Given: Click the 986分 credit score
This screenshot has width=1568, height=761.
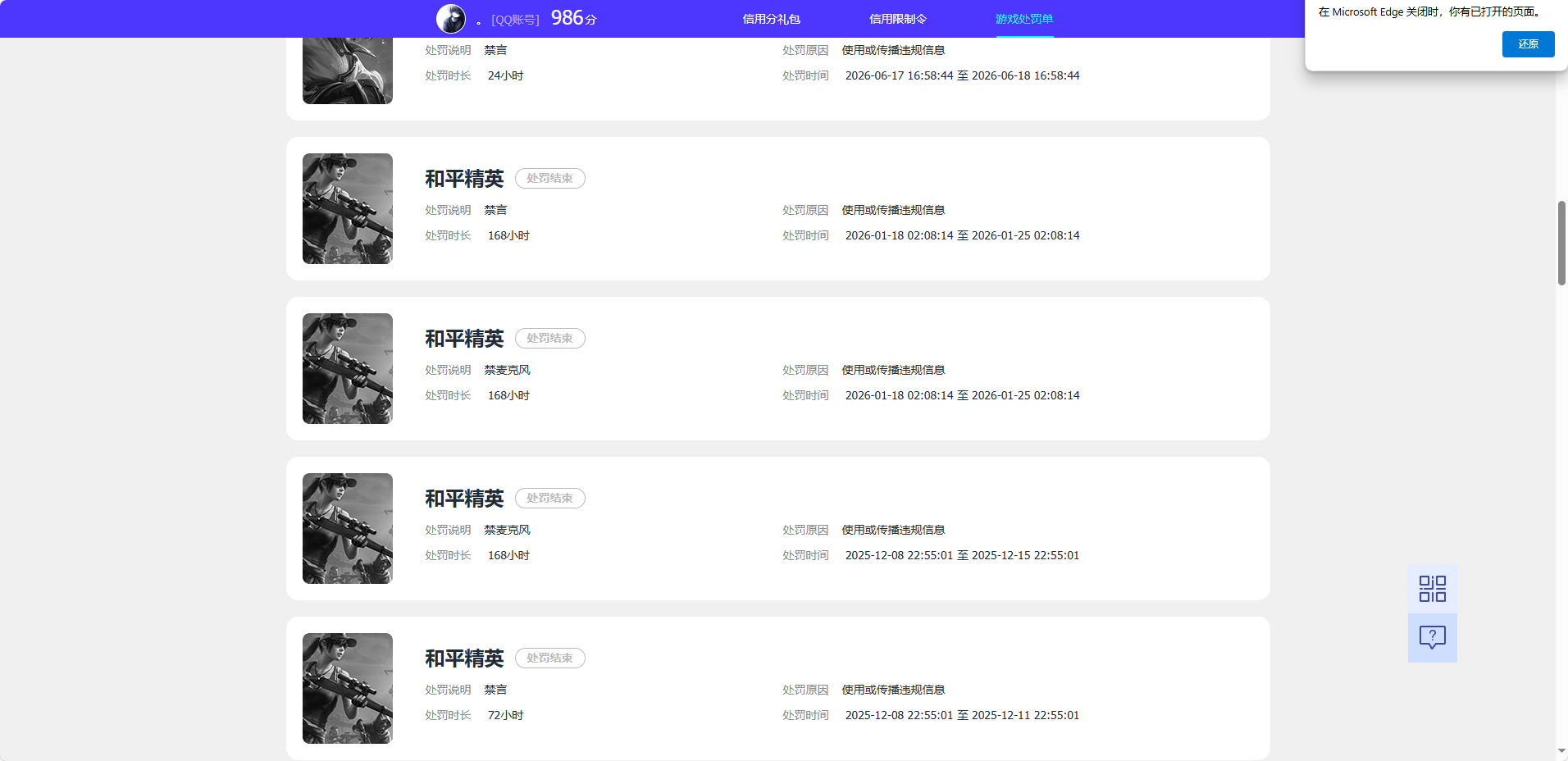Looking at the screenshot, I should [573, 18].
